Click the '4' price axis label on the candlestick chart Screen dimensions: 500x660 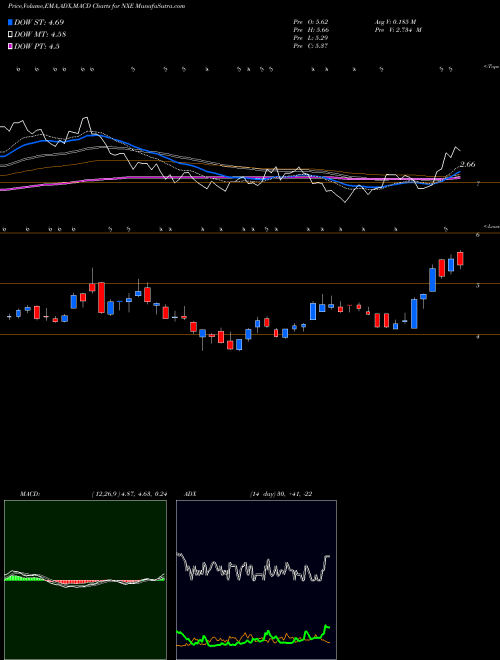coord(478,336)
